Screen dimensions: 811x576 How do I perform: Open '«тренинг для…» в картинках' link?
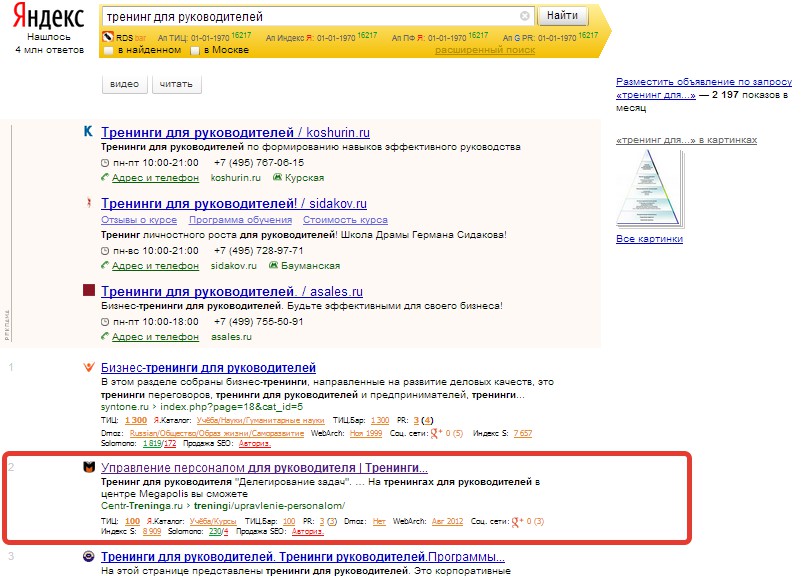(x=686, y=140)
